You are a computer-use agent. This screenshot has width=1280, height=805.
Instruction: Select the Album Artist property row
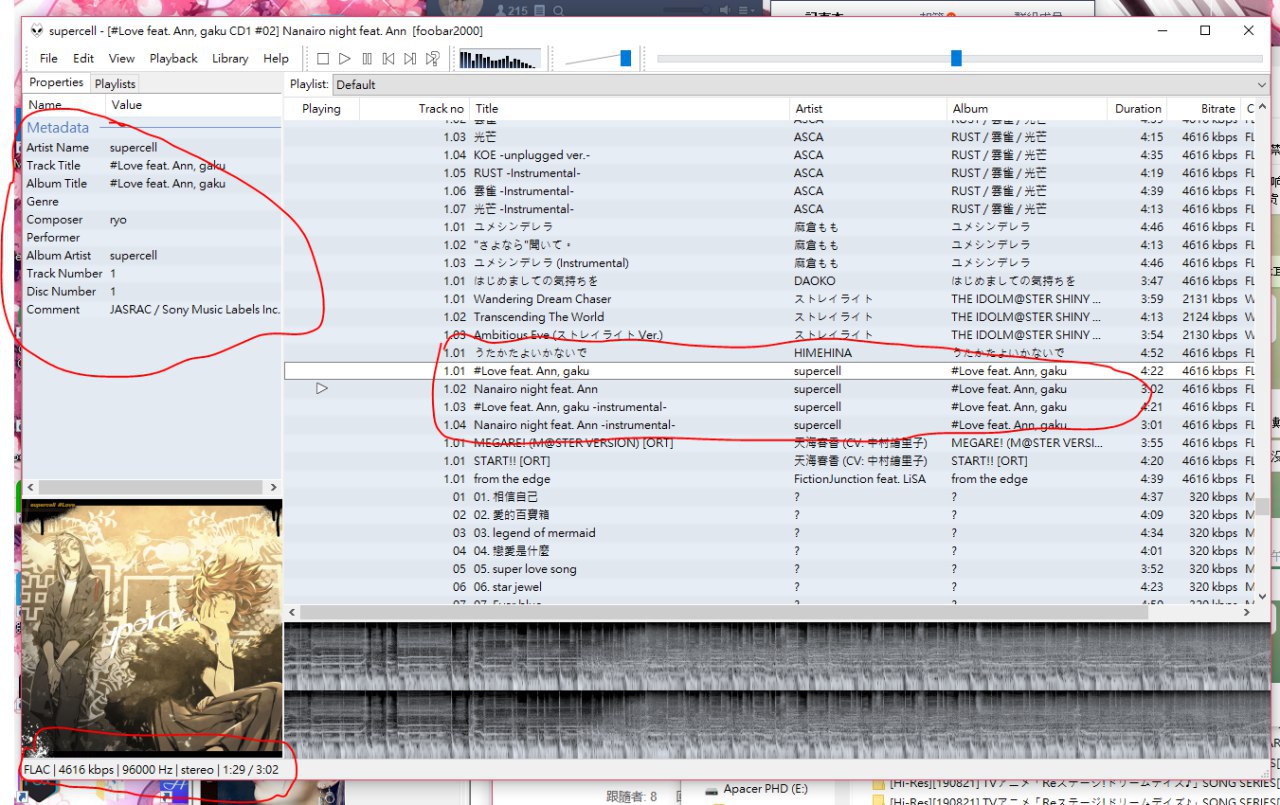tap(152, 256)
